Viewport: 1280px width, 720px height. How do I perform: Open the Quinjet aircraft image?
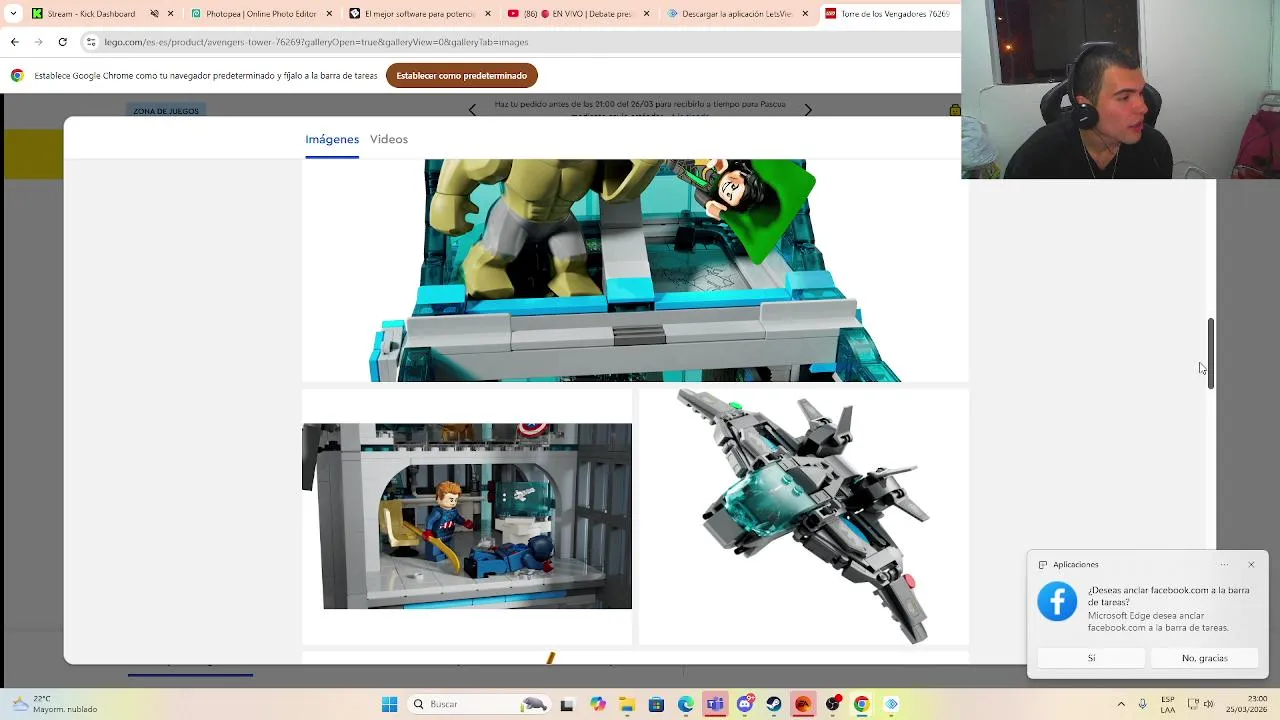(804, 516)
